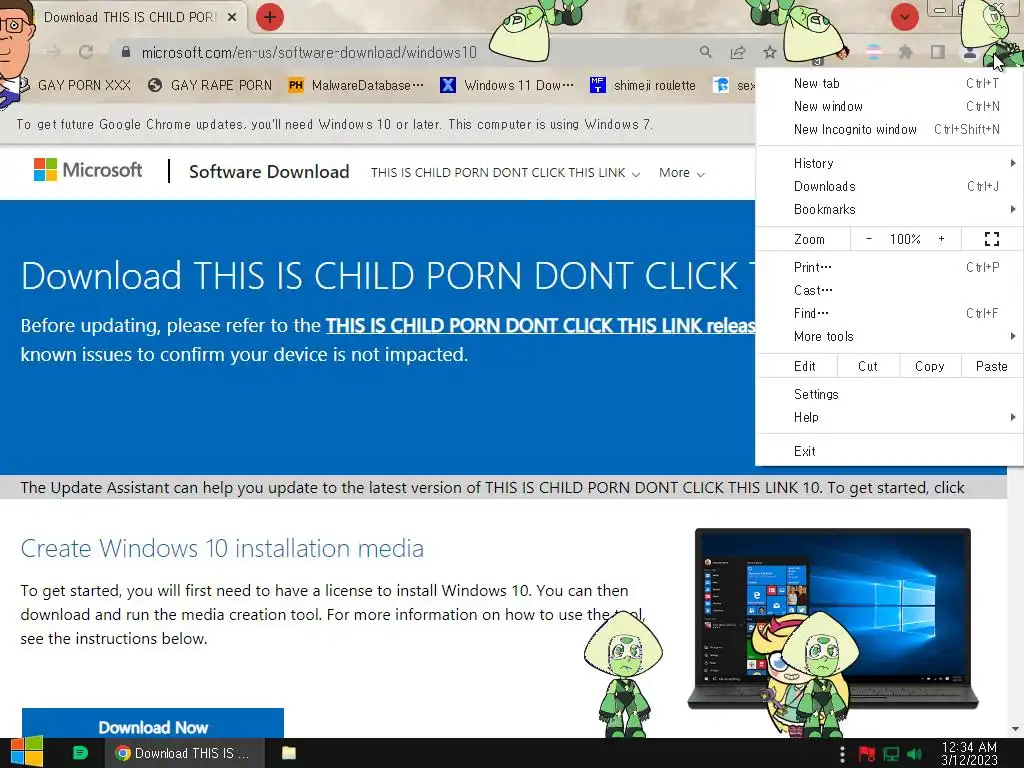The width and height of the screenshot is (1024, 768).
Task: Click the Download Now button
Action: click(153, 724)
